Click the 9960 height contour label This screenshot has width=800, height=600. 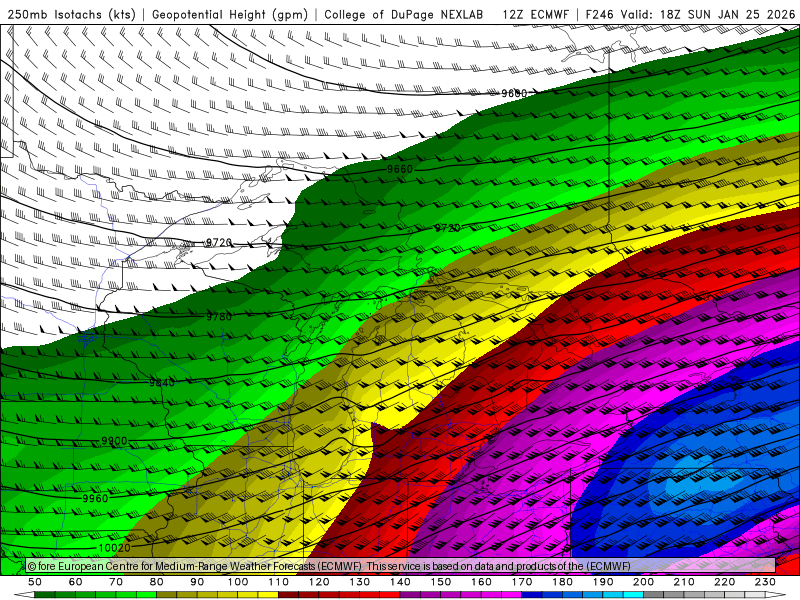[95, 498]
